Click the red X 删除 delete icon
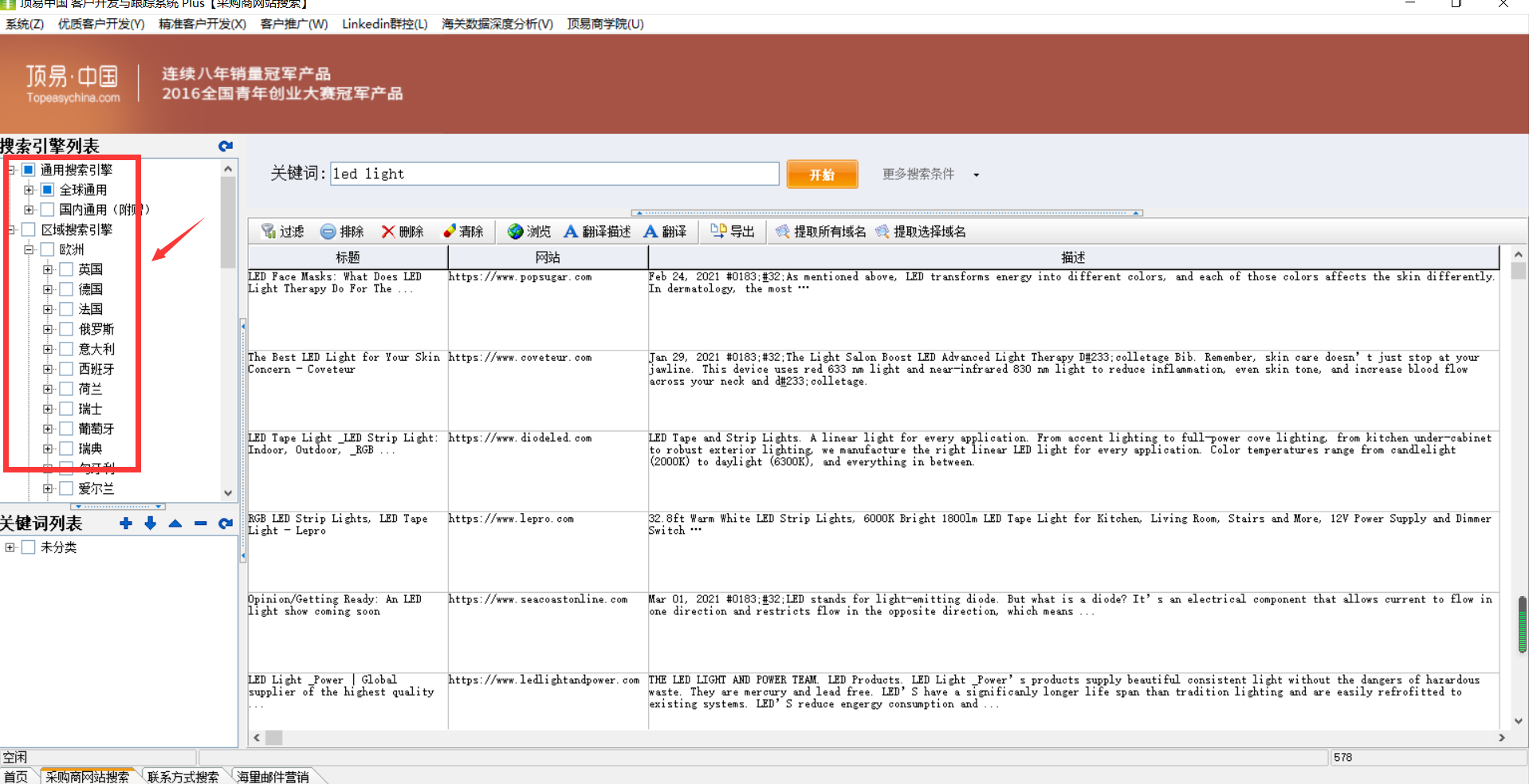 coord(388,231)
